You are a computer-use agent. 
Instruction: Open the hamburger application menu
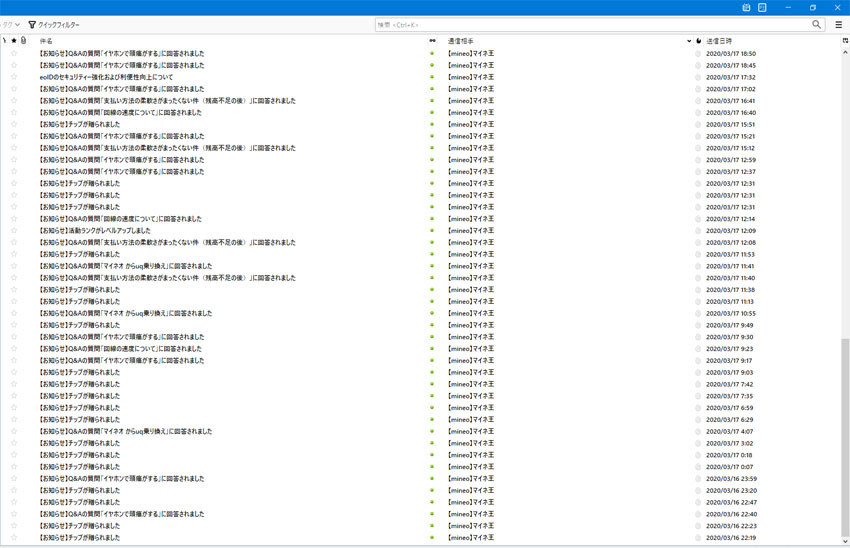click(x=839, y=24)
